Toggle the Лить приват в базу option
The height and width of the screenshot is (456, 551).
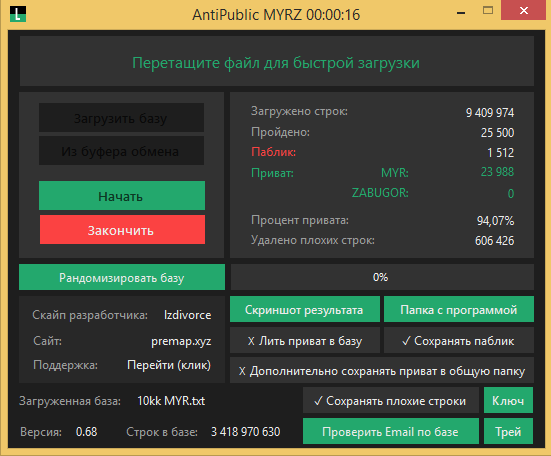pyautogui.click(x=305, y=340)
